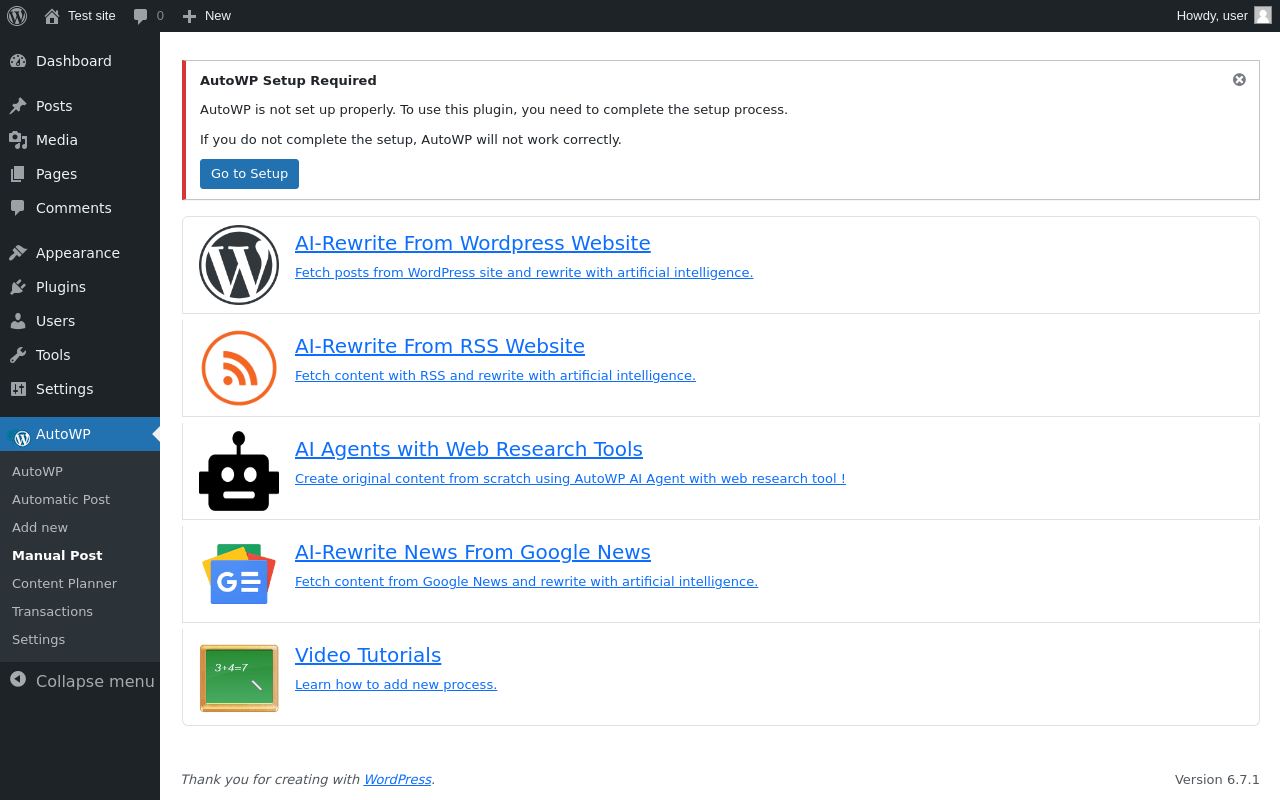The width and height of the screenshot is (1280, 800).
Task: Click the WordPress link in footer
Action: coord(397,779)
